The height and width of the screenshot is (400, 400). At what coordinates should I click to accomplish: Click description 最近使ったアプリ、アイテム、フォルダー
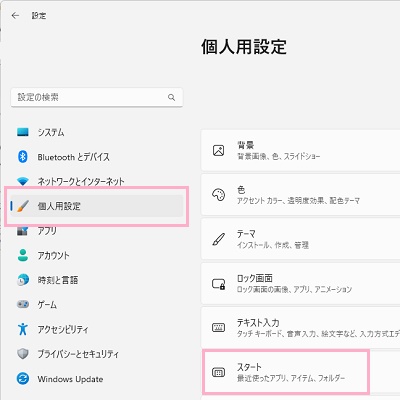click(291, 378)
